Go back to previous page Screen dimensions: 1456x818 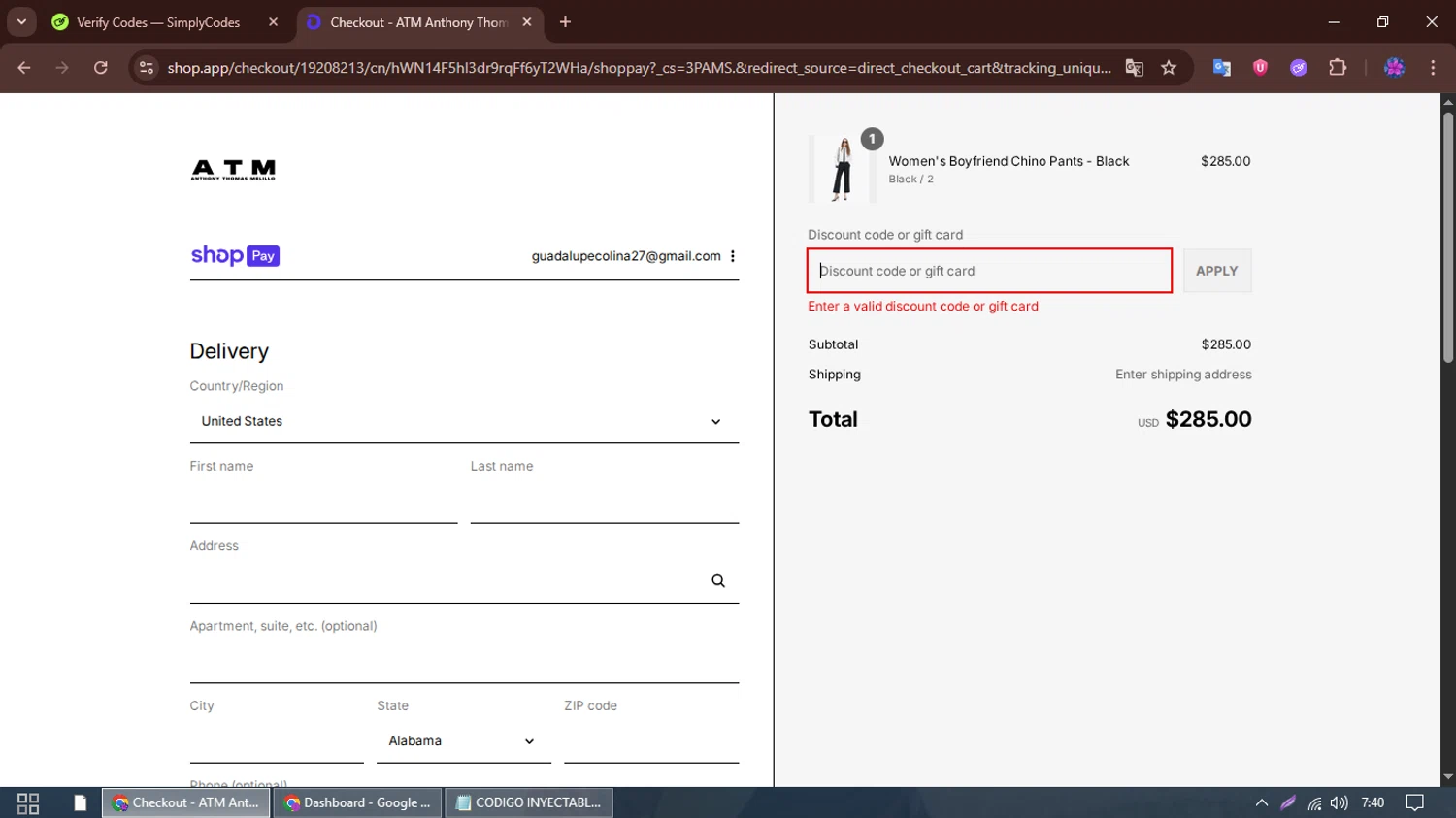(x=24, y=67)
